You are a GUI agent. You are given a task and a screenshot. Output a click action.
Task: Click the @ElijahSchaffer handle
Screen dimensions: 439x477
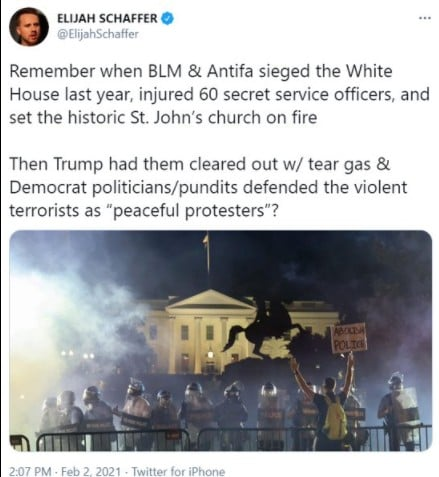98,34
